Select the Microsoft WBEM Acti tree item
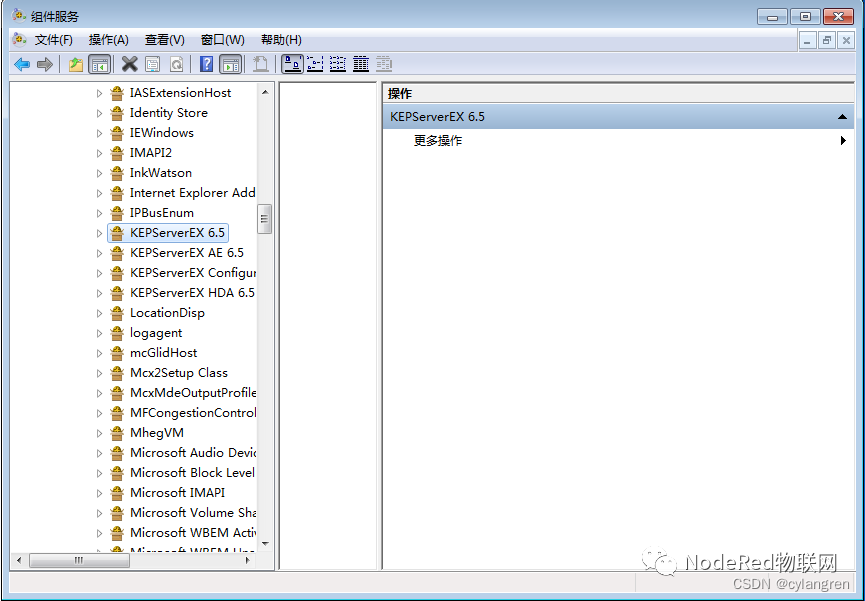The width and height of the screenshot is (865, 601). click(193, 533)
